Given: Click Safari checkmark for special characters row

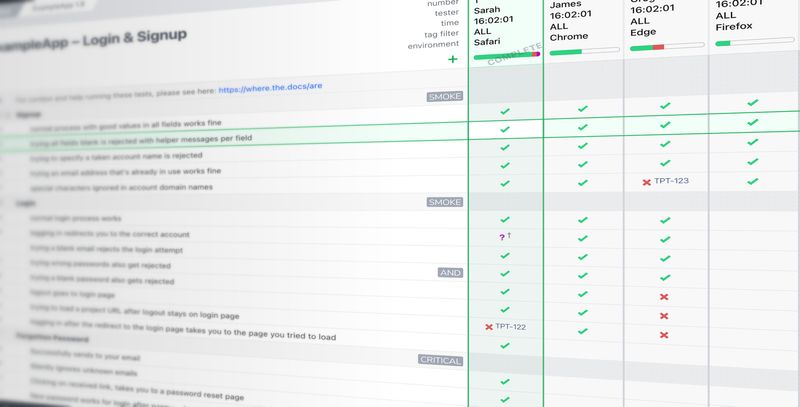Looking at the screenshot, I should (505, 183).
